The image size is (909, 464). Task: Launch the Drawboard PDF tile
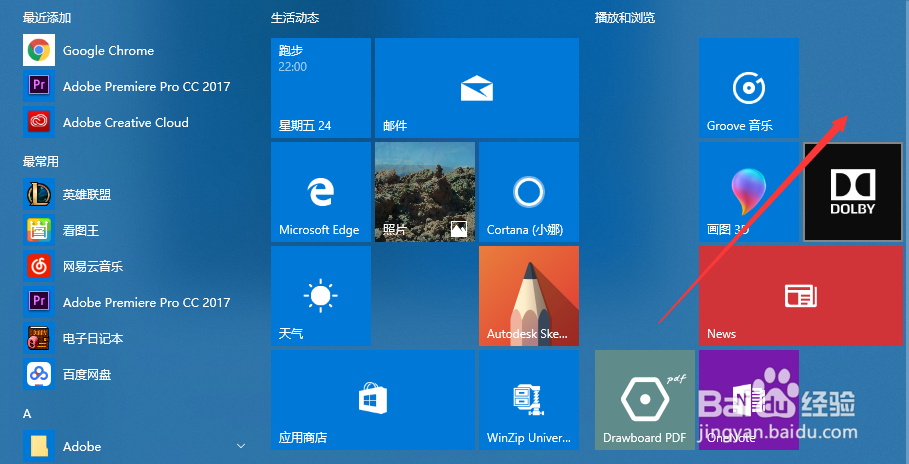coord(645,400)
